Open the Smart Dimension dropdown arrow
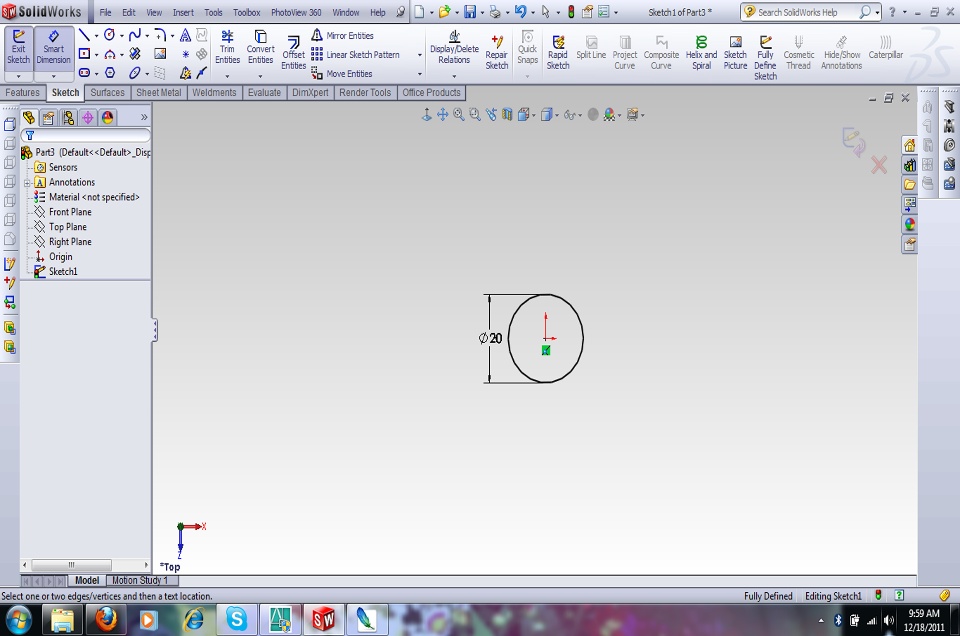This screenshot has width=960, height=636. point(54,76)
